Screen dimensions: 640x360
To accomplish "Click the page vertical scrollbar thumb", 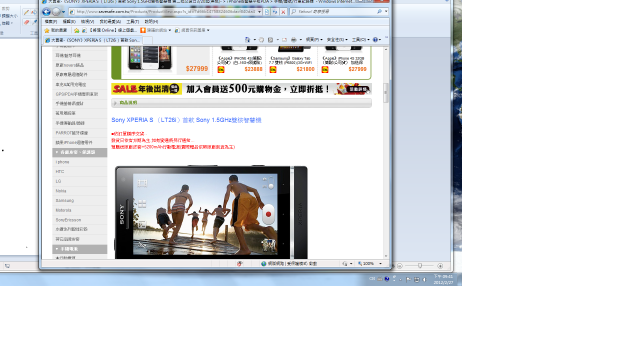I will click(x=386, y=93).
